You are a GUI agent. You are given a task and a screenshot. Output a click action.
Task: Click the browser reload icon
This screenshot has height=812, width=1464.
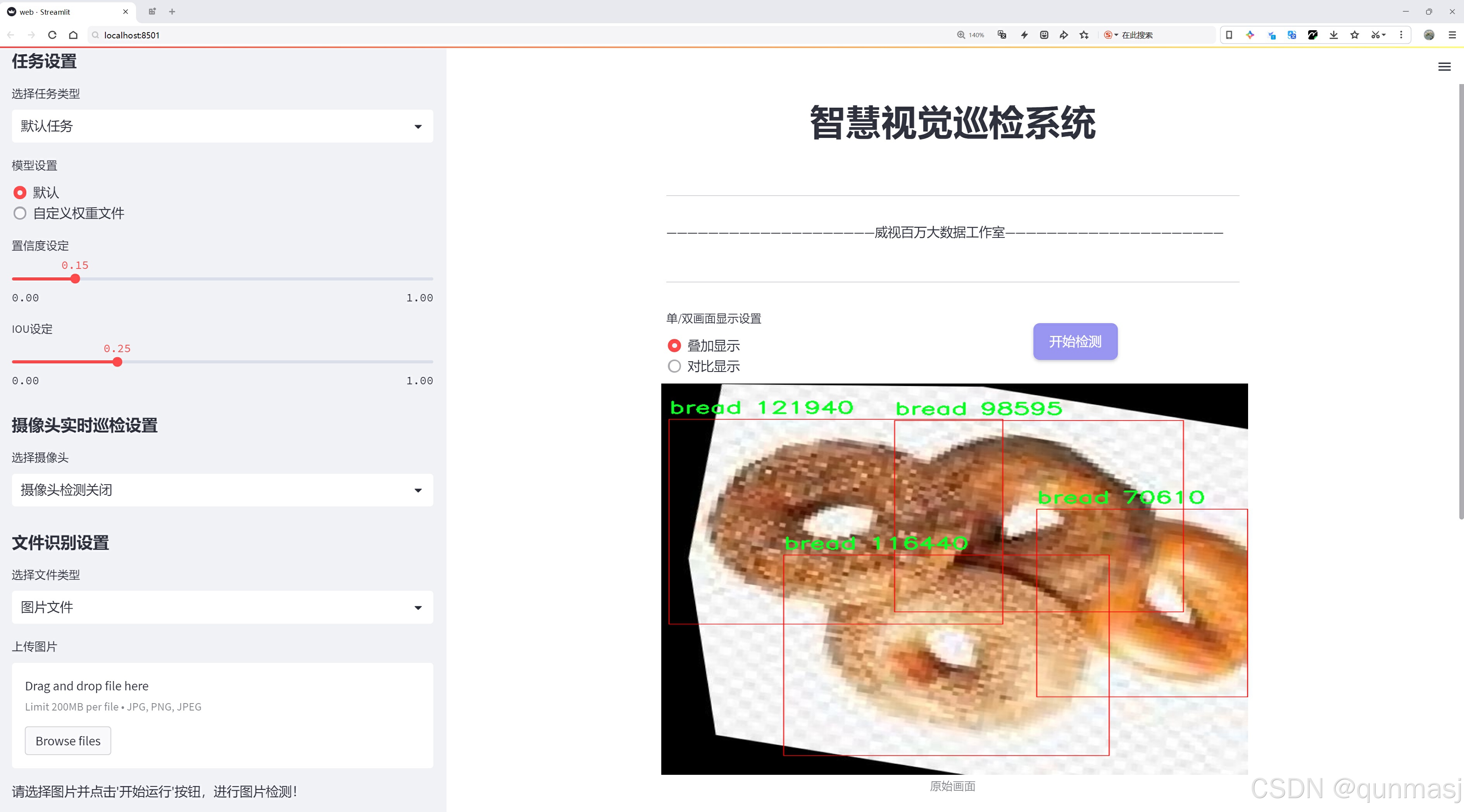[52, 35]
